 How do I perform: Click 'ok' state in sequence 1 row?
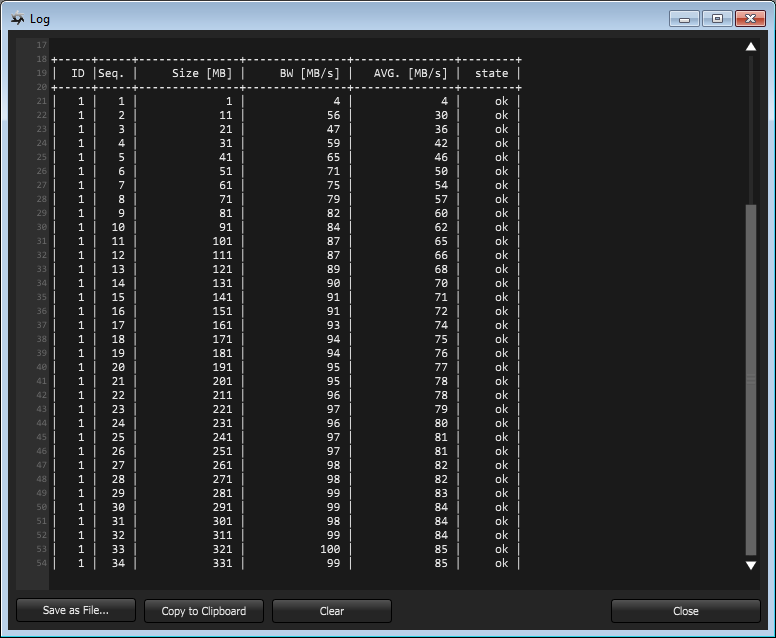tap(501, 101)
